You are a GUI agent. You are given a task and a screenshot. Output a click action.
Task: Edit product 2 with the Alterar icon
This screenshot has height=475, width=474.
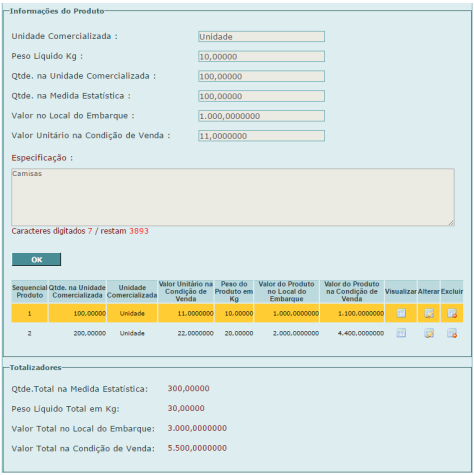[429, 333]
